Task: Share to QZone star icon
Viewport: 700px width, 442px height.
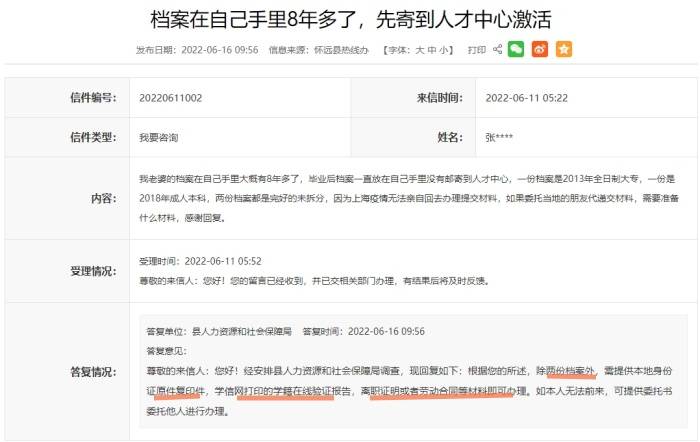Action: pyautogui.click(x=564, y=49)
